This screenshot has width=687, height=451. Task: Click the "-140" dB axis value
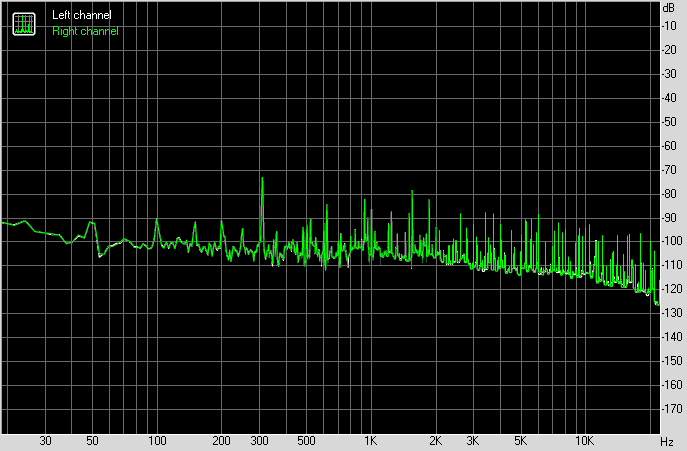(x=672, y=337)
